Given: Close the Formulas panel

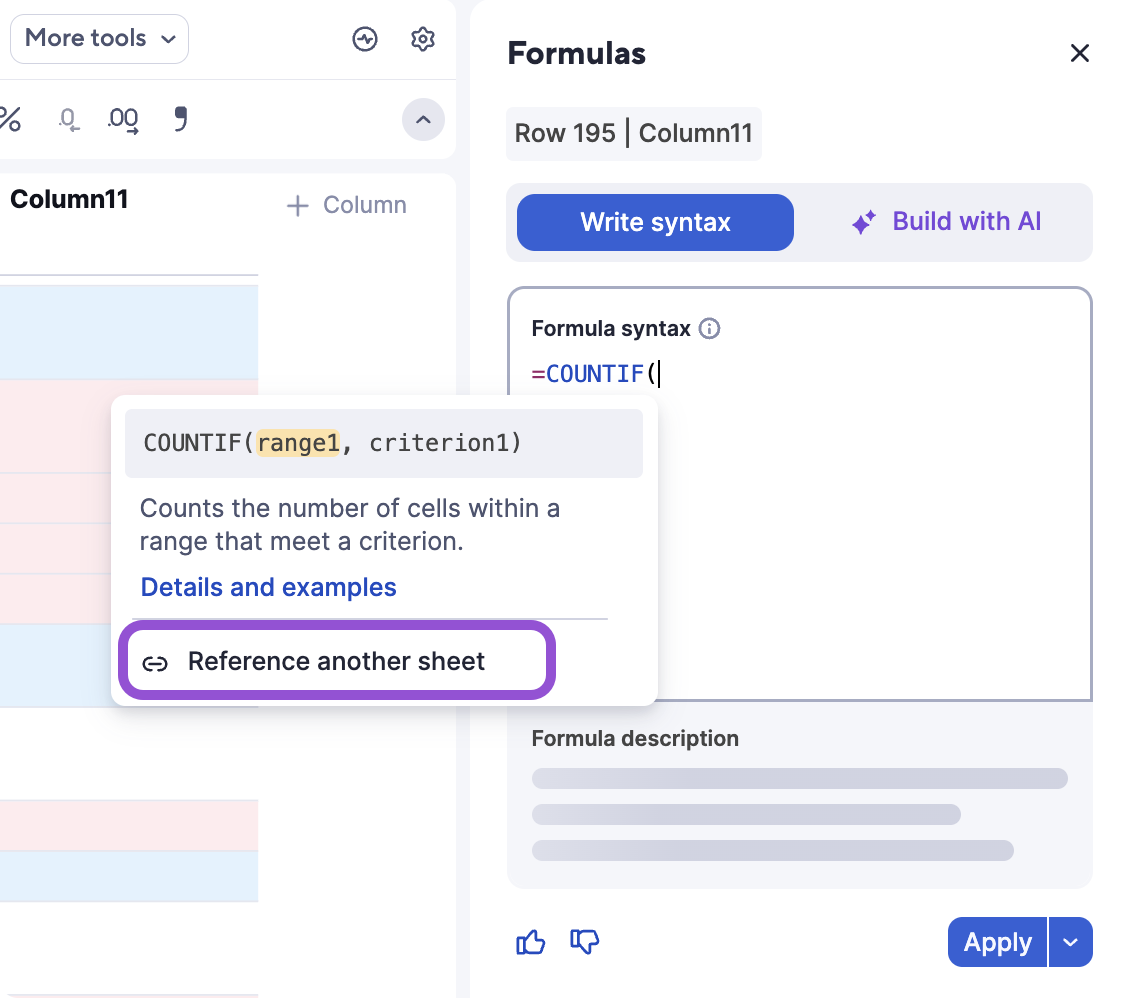Looking at the screenshot, I should (x=1079, y=53).
